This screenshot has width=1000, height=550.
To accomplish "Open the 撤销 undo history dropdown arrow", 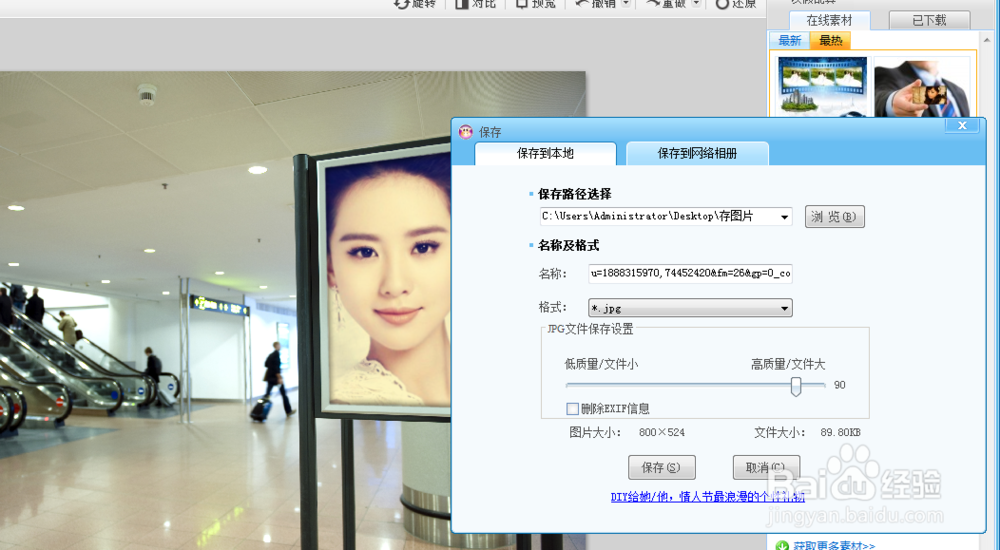I will (x=626, y=4).
